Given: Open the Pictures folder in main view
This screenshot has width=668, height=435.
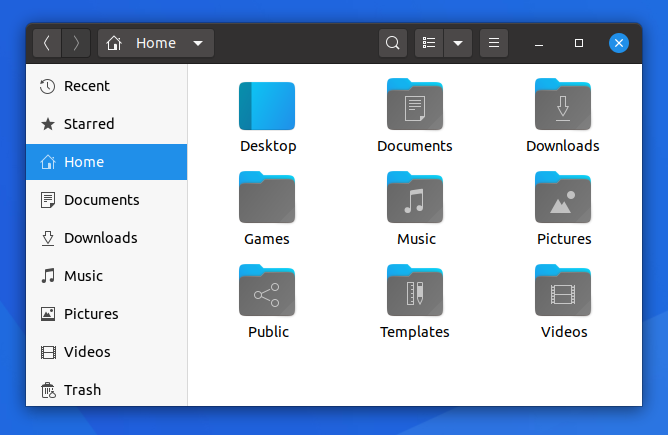Looking at the screenshot, I should (x=563, y=198).
